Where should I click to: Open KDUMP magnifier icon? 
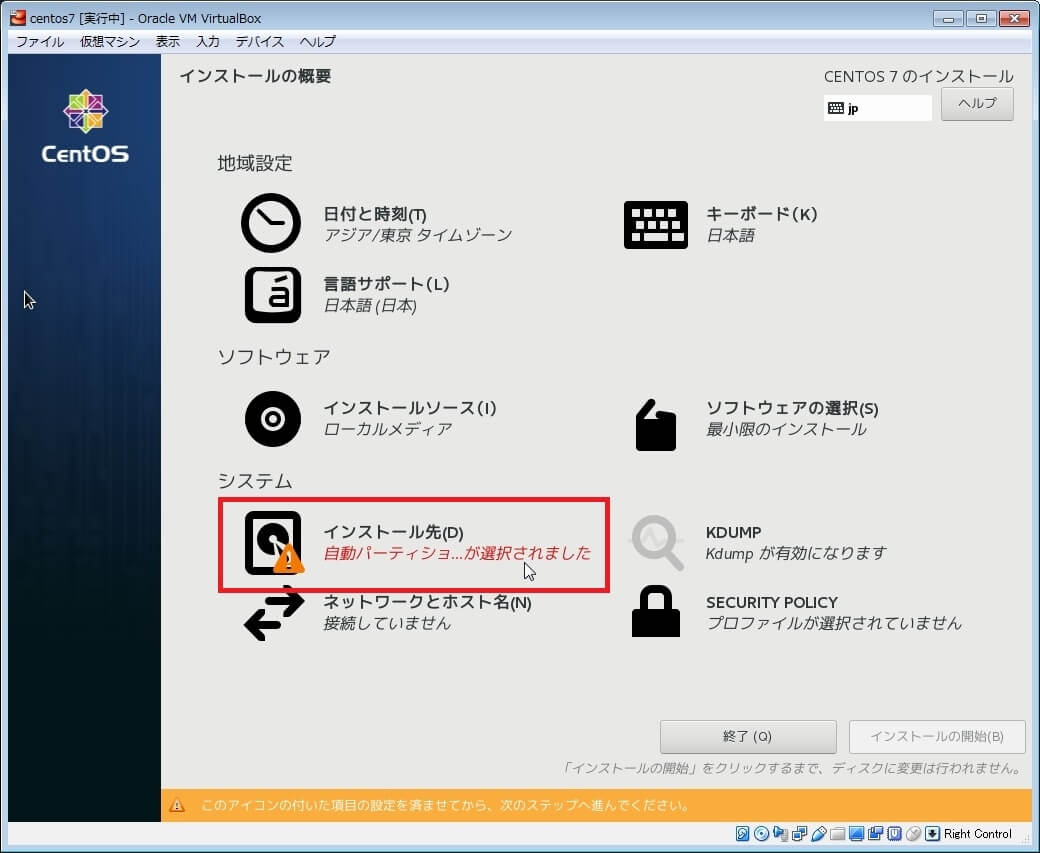tap(656, 543)
